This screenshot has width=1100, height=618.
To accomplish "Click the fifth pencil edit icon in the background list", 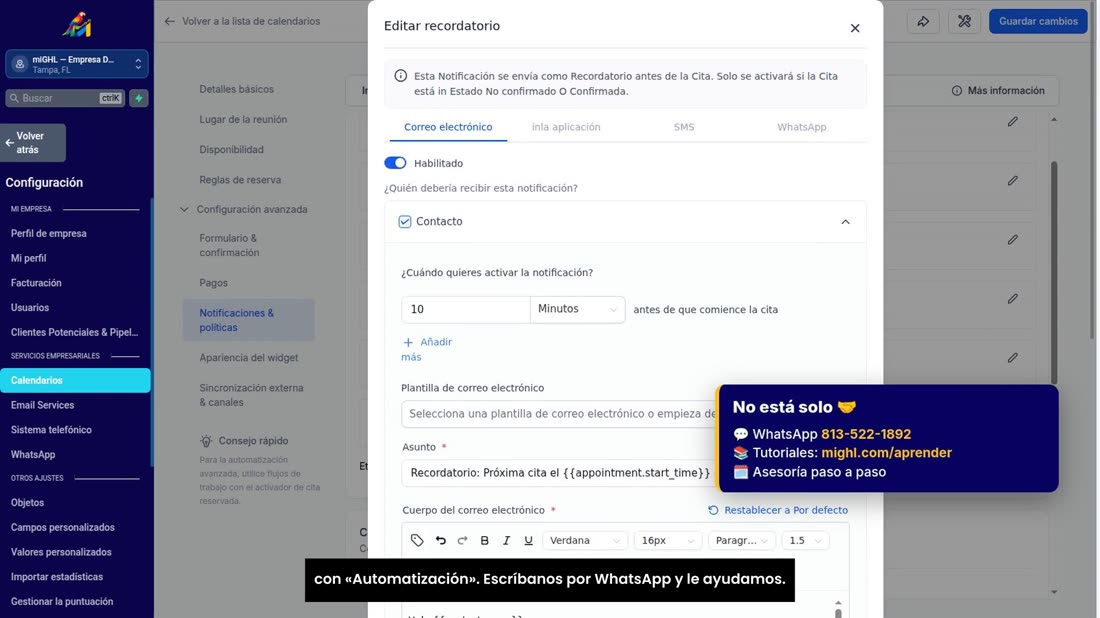I will pos(1012,358).
